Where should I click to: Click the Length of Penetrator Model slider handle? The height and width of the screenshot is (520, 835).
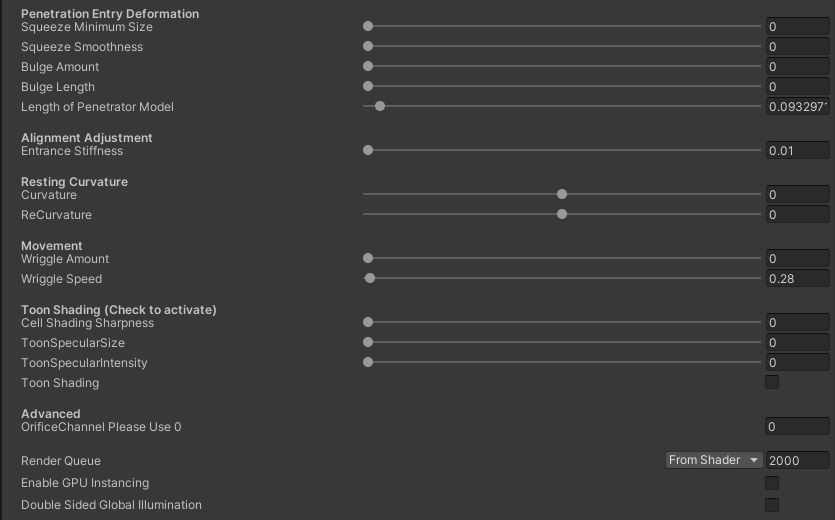(x=380, y=106)
